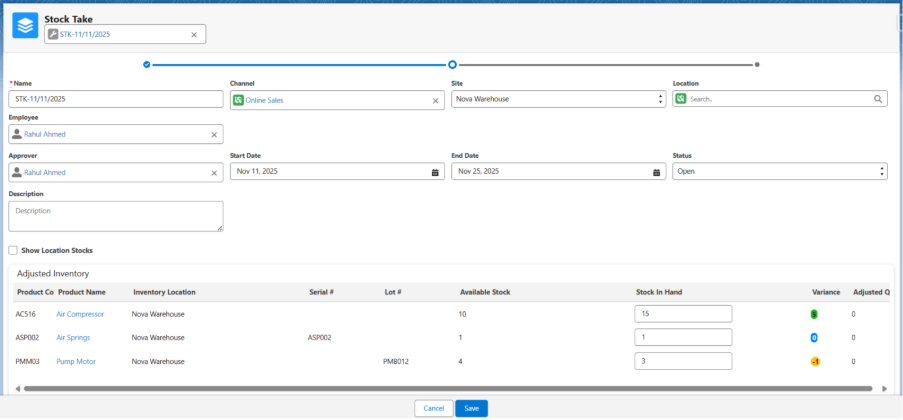Click the green variance badge for Air Compressor
Image resolution: width=903 pixels, height=420 pixels.
pos(814,314)
